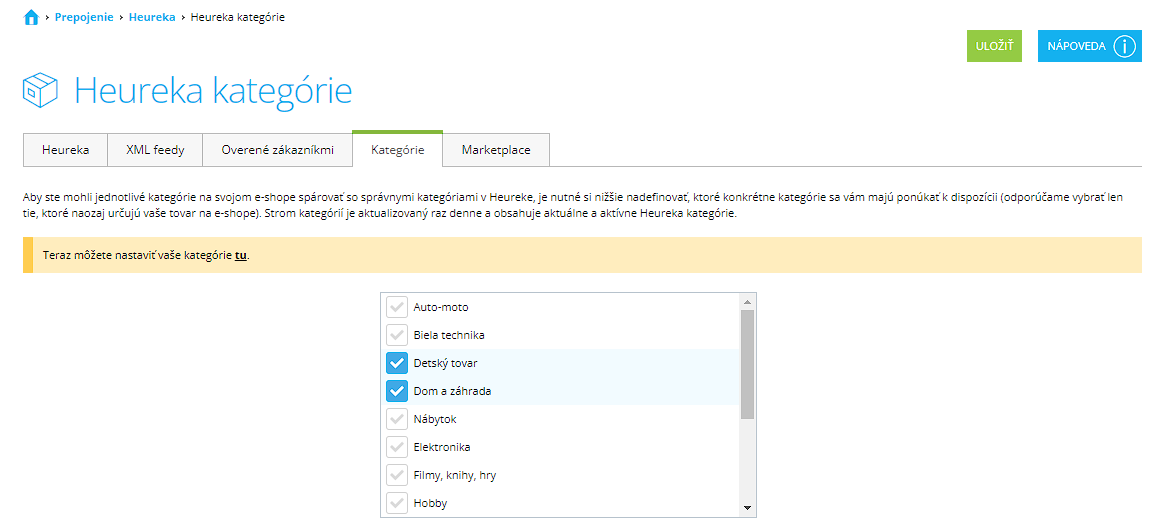
Task: Check the Biela technika checkbox
Action: [398, 335]
